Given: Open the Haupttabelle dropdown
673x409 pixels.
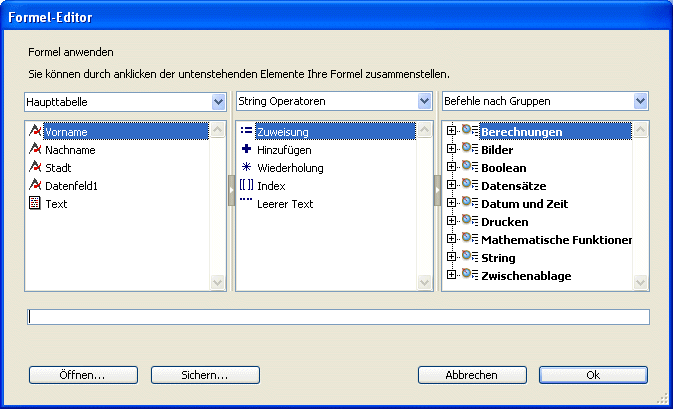Looking at the screenshot, I should (218, 101).
